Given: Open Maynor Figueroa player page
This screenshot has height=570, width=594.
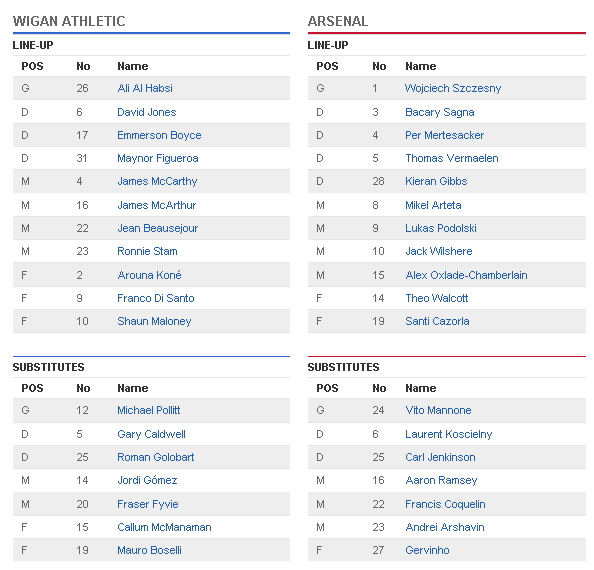Looking at the screenshot, I should pyautogui.click(x=158, y=158).
